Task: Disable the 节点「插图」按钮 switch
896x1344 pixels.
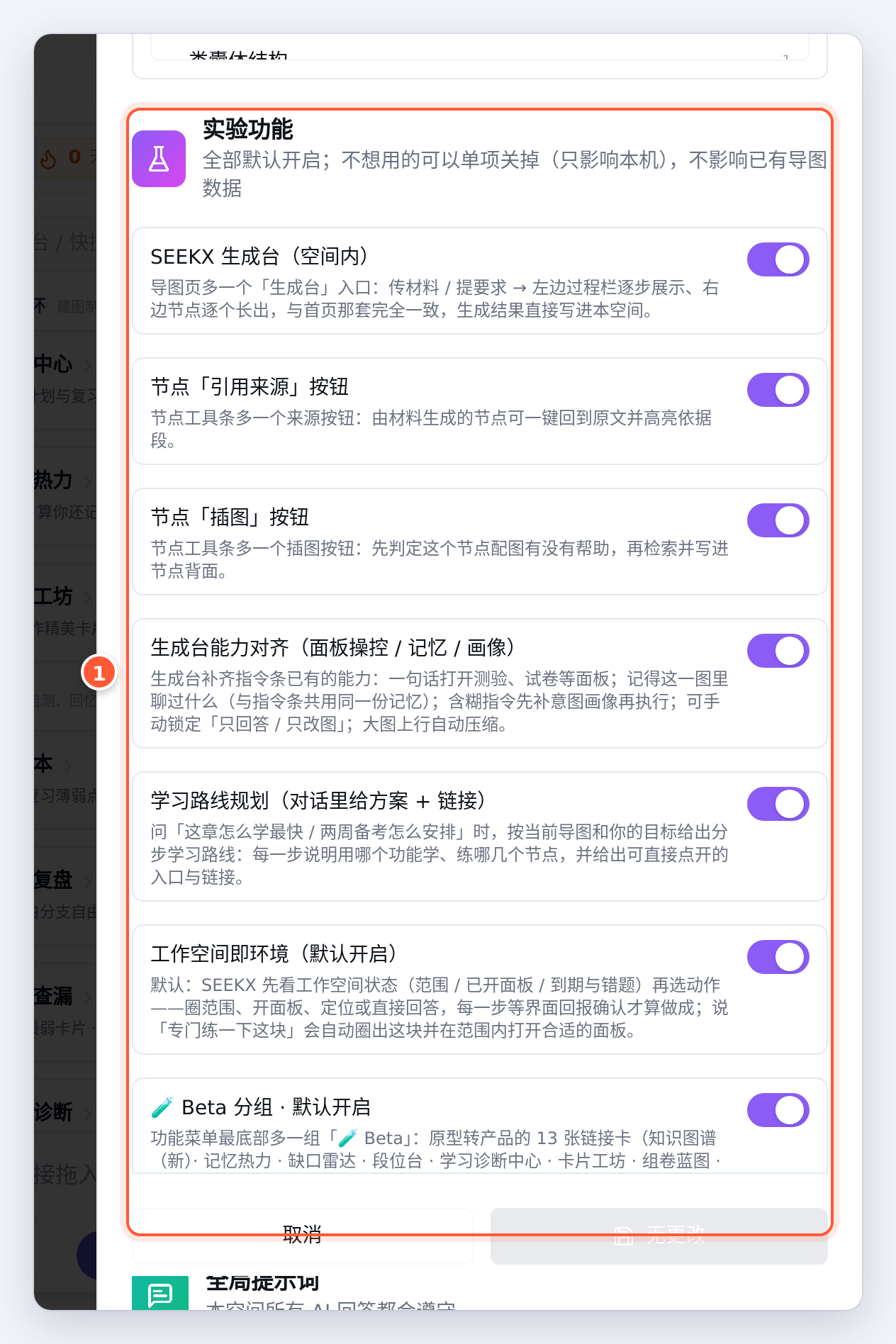Action: tap(778, 520)
